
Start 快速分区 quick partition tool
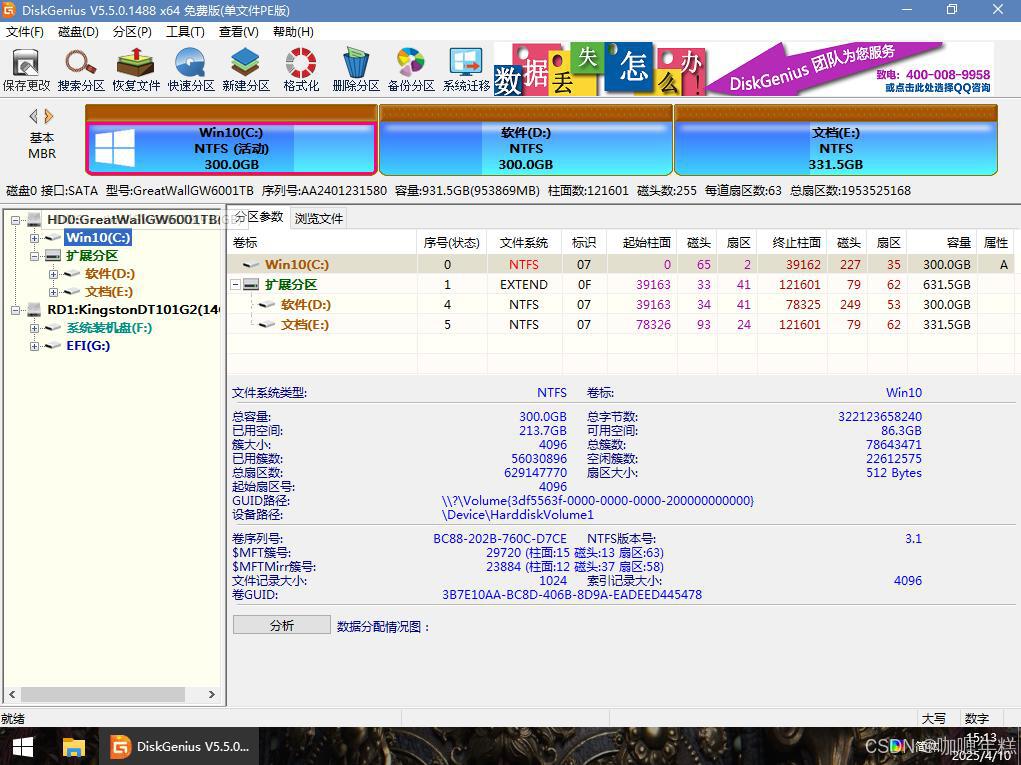pos(190,68)
